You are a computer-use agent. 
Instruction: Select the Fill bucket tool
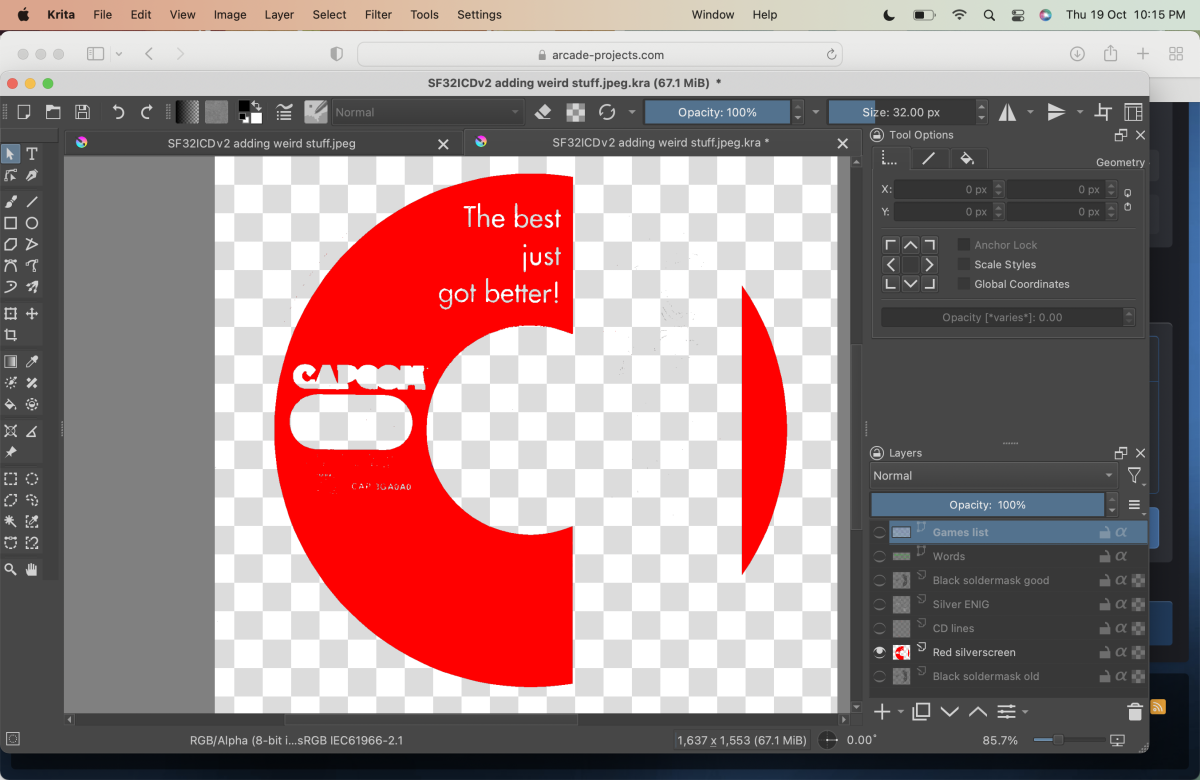(11, 404)
